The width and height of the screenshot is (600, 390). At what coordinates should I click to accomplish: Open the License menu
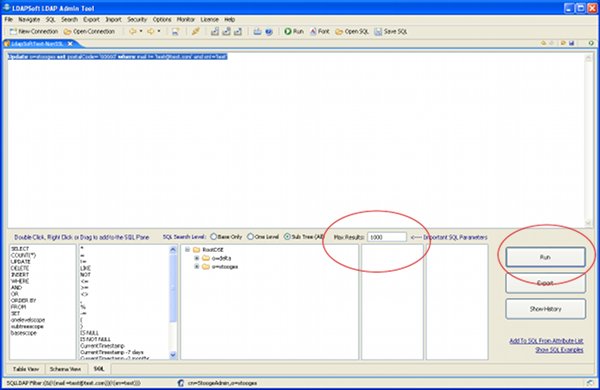210,20
